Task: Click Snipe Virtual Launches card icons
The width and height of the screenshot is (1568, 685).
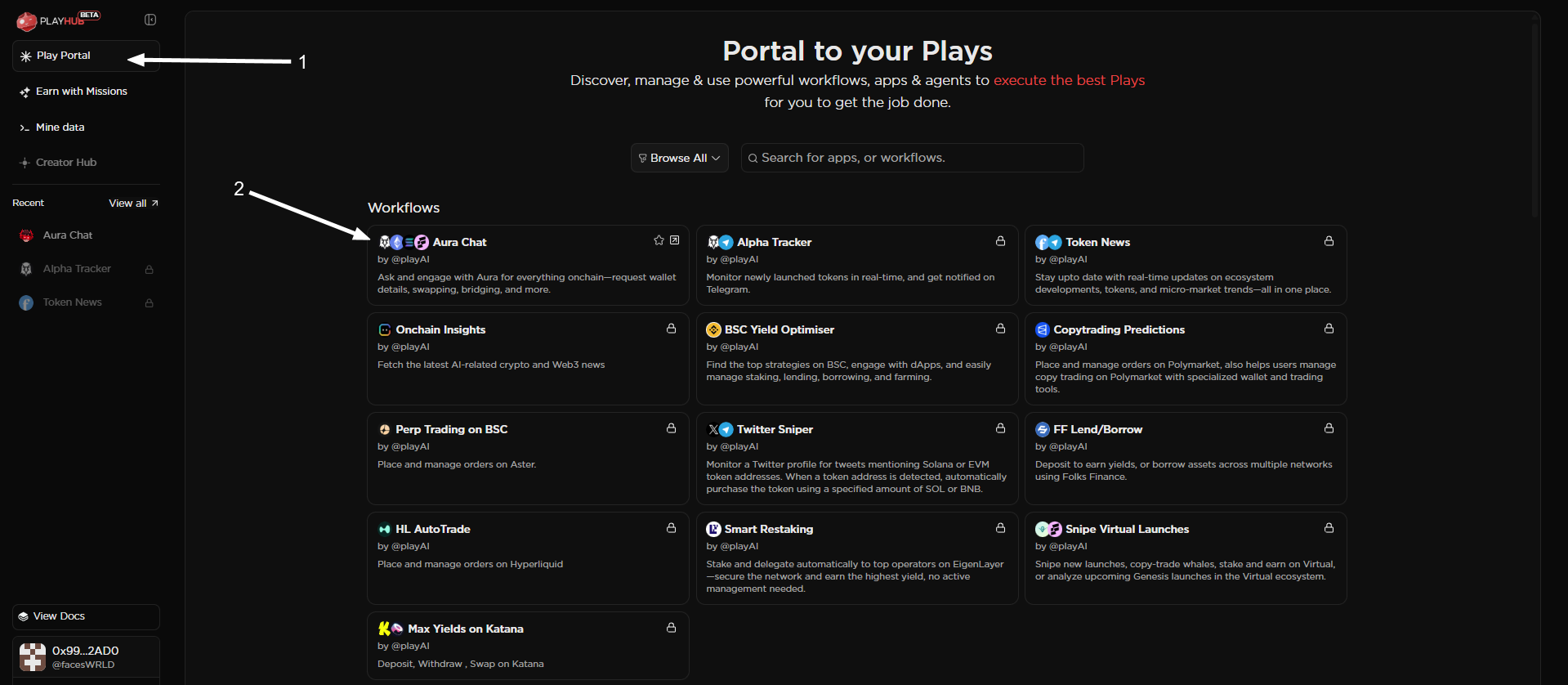Action: 1048,530
